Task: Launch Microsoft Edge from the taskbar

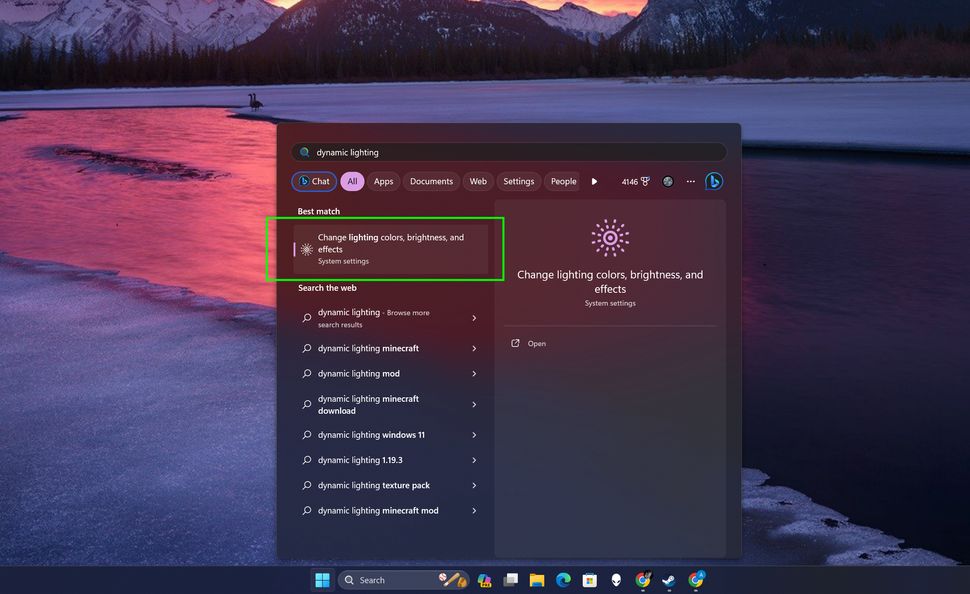Action: [562, 579]
